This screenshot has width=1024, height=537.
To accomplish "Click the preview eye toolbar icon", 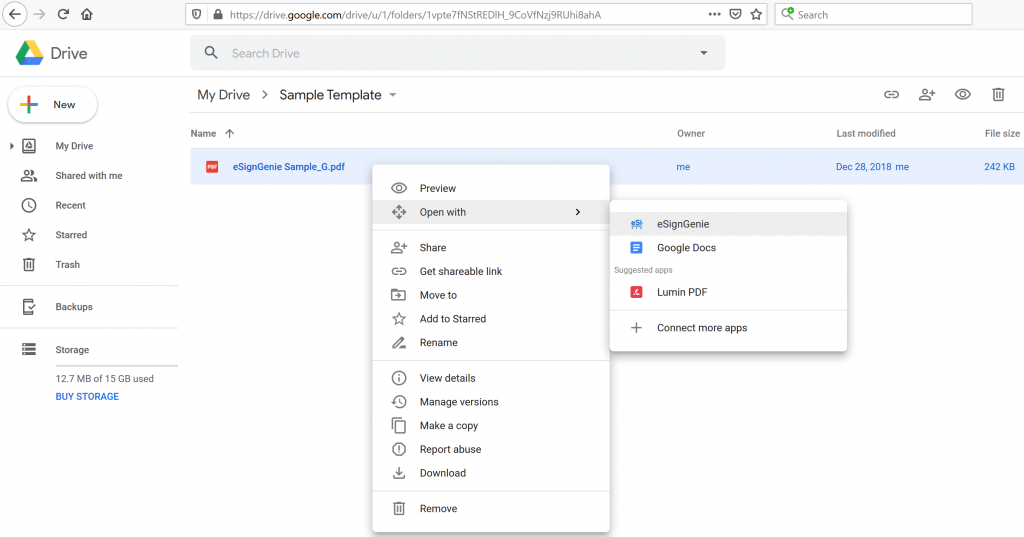I will (963, 95).
